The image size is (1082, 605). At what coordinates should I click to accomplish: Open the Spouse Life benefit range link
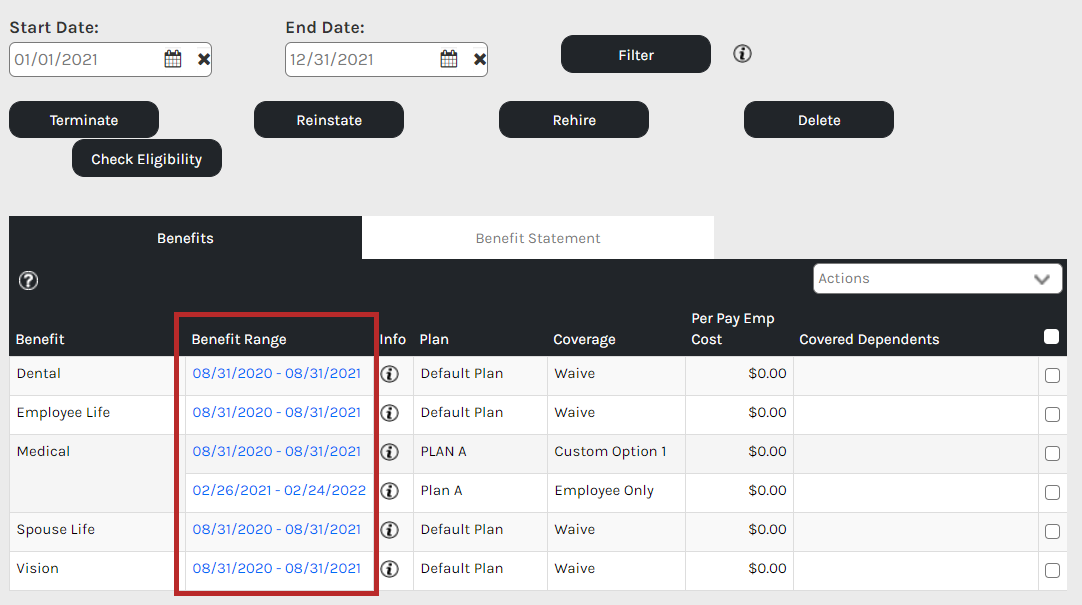click(x=277, y=529)
